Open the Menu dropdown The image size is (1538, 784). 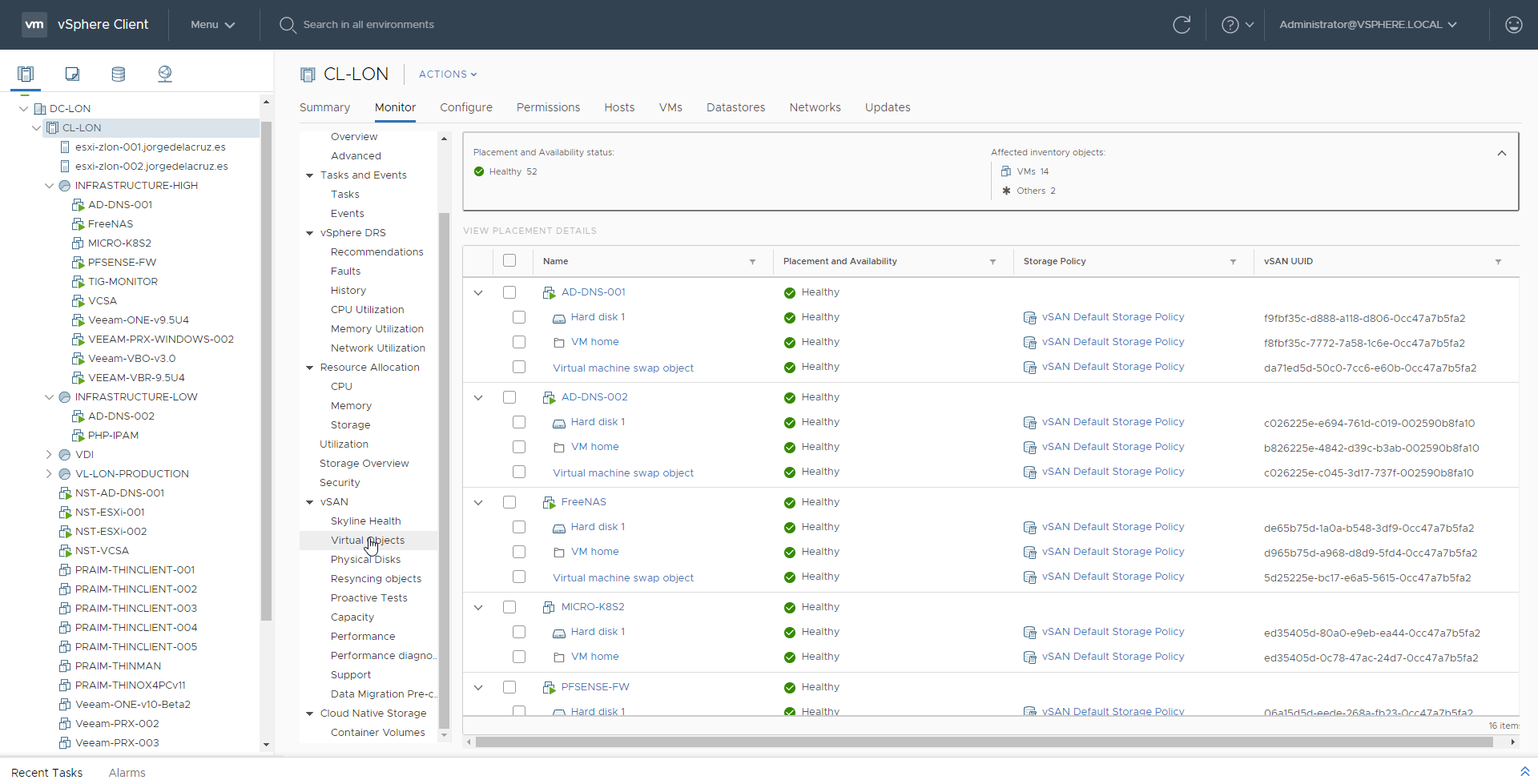click(x=212, y=25)
